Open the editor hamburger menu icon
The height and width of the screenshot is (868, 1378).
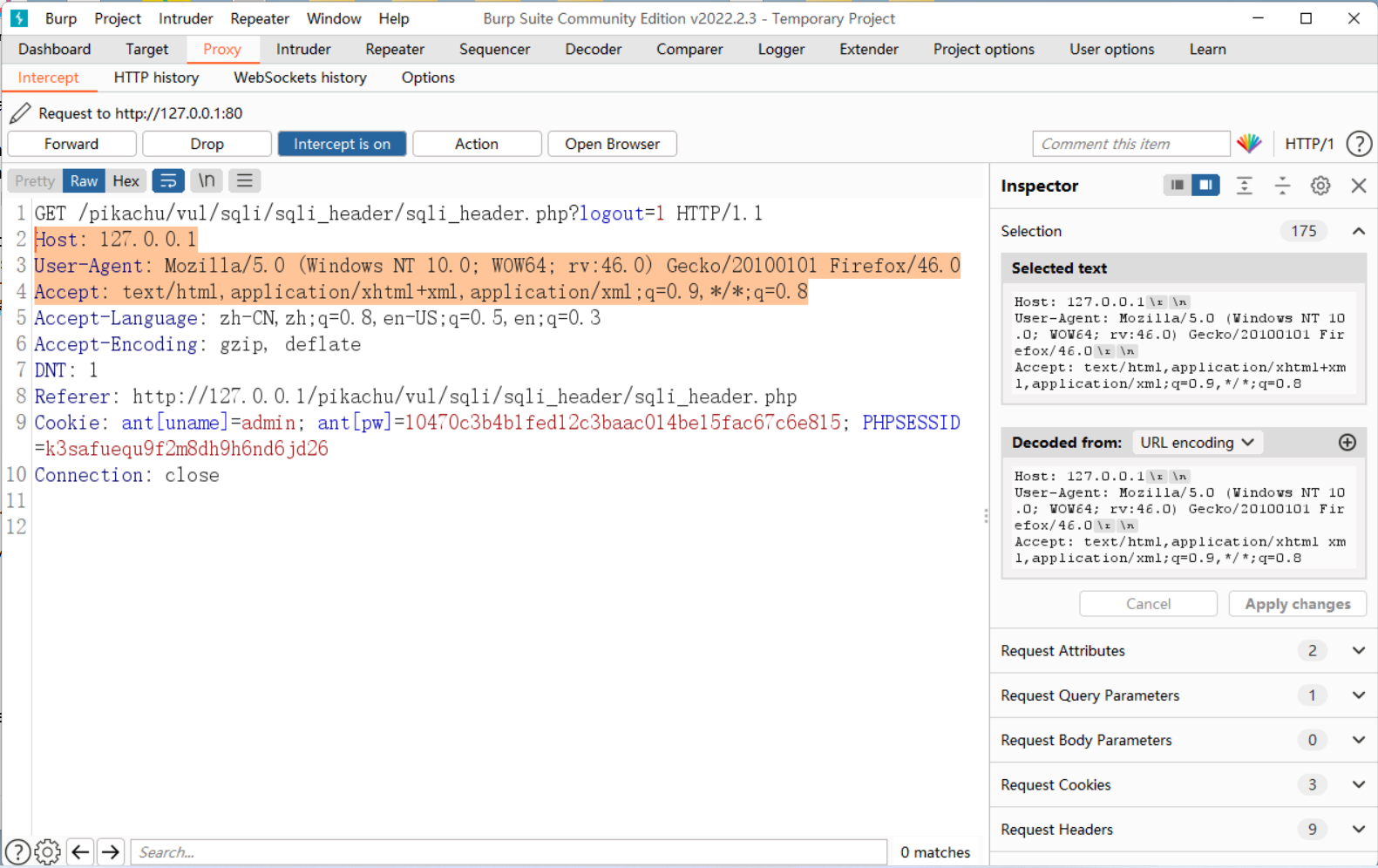click(245, 180)
